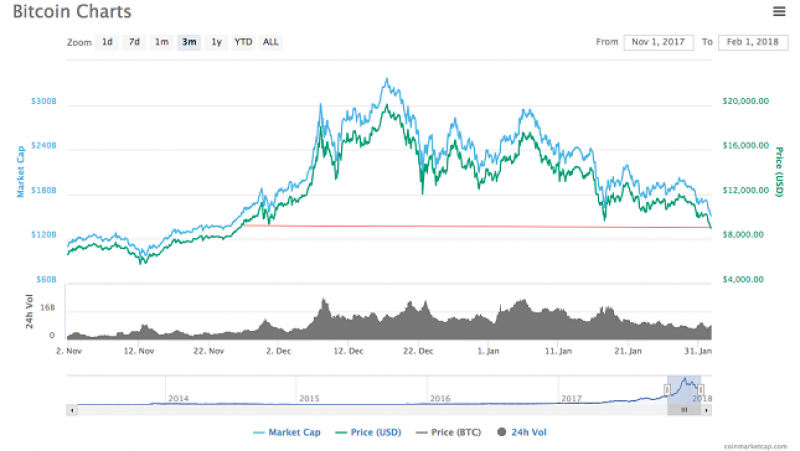800x451 pixels.
Task: Grab the navigator left range handle
Action: click(667, 390)
